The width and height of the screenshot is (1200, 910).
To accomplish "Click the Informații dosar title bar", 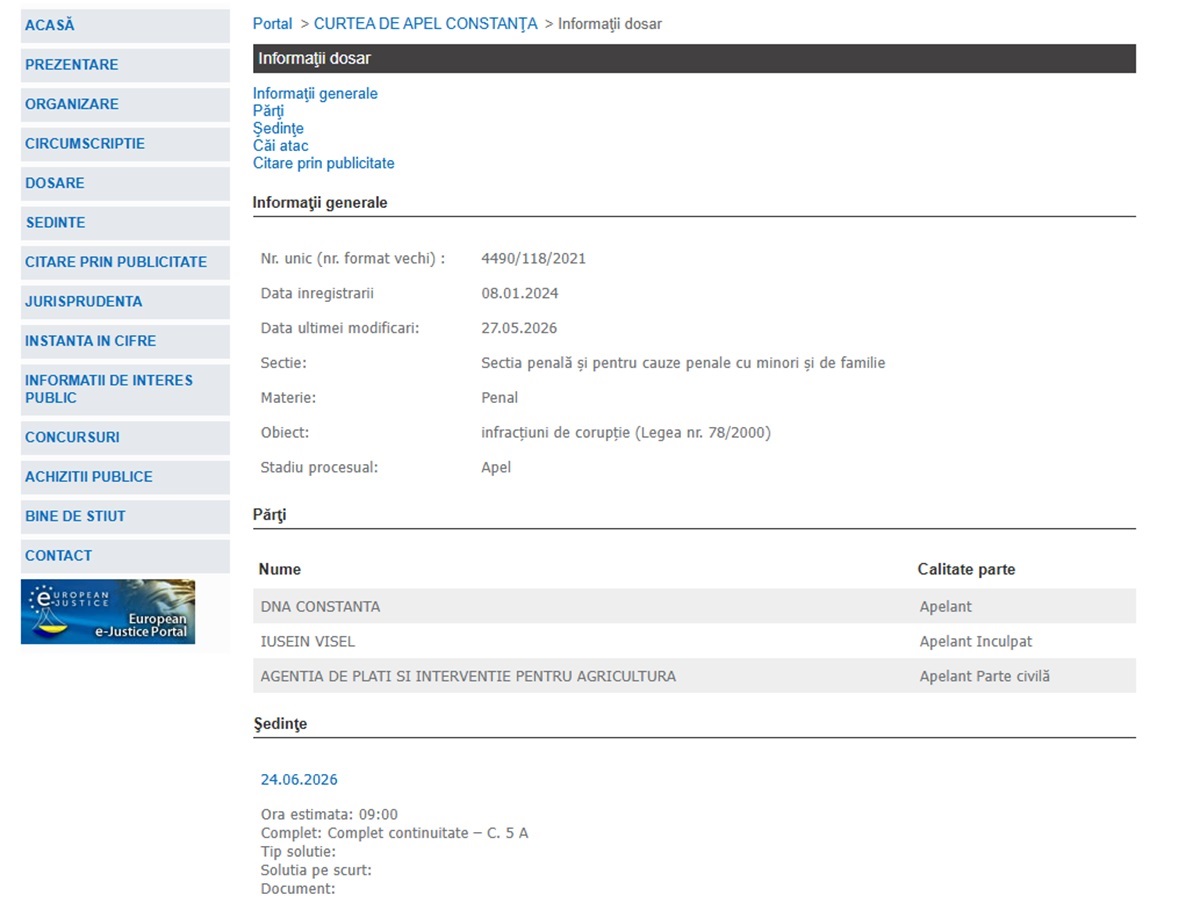I will click(694, 59).
